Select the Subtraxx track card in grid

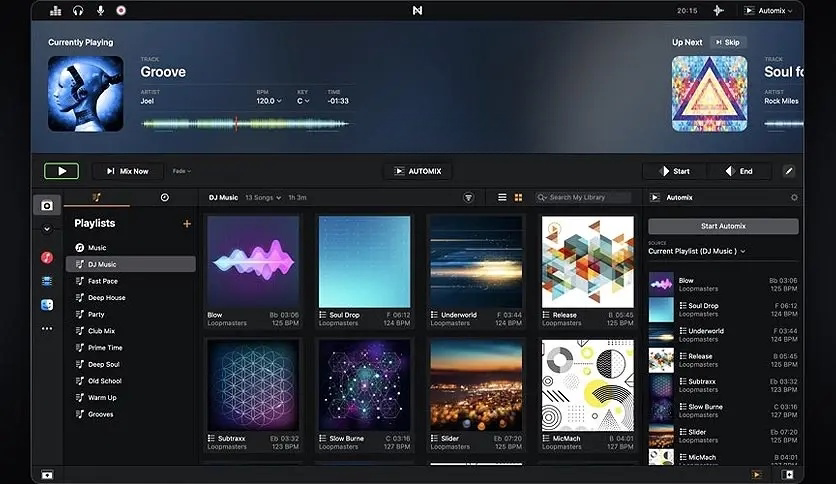coord(253,396)
